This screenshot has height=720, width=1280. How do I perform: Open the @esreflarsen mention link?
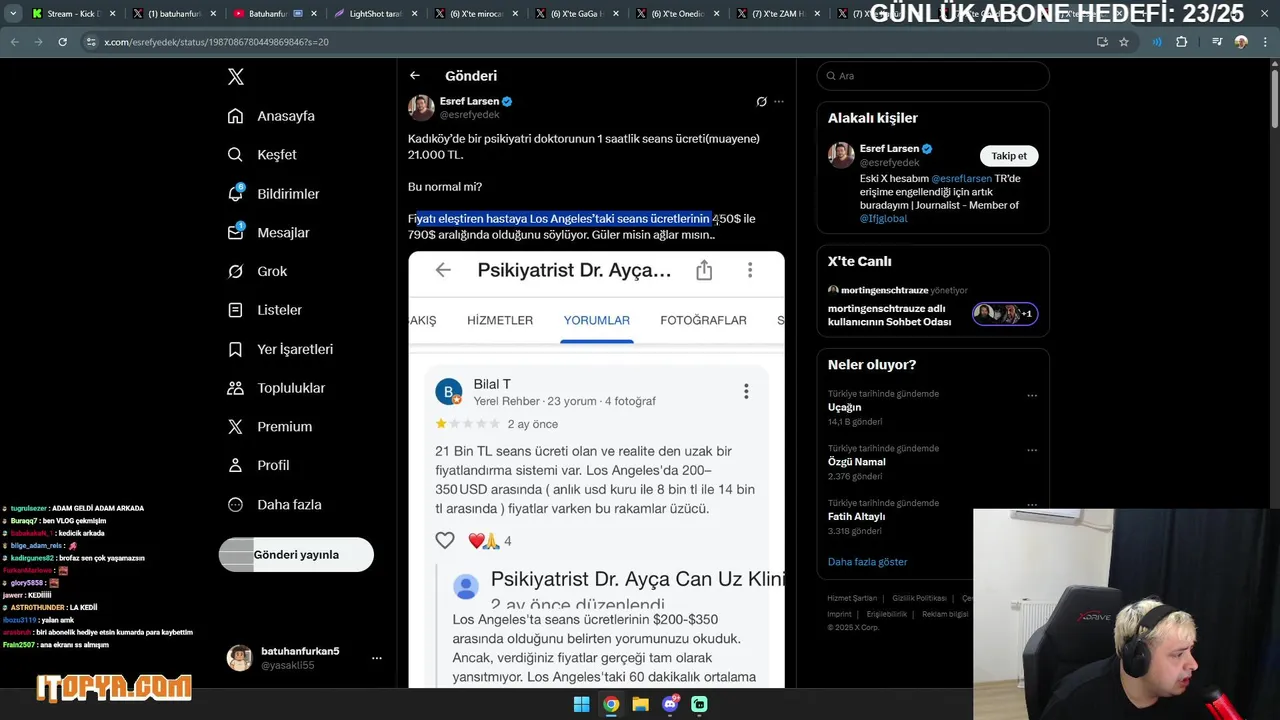962,179
